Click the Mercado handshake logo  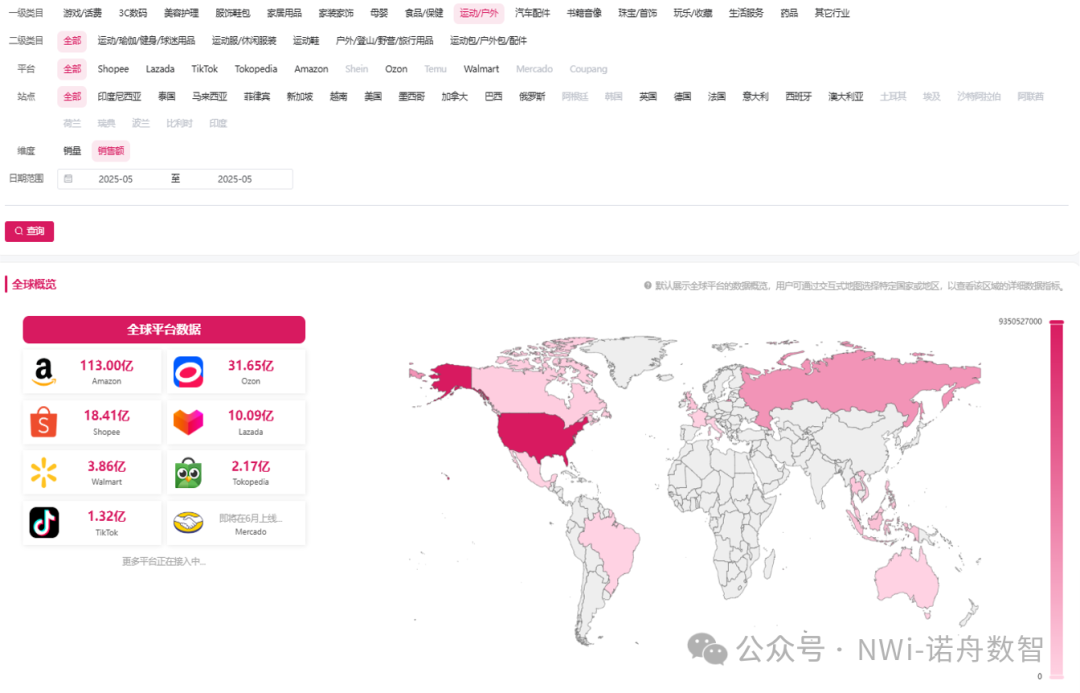pos(188,523)
